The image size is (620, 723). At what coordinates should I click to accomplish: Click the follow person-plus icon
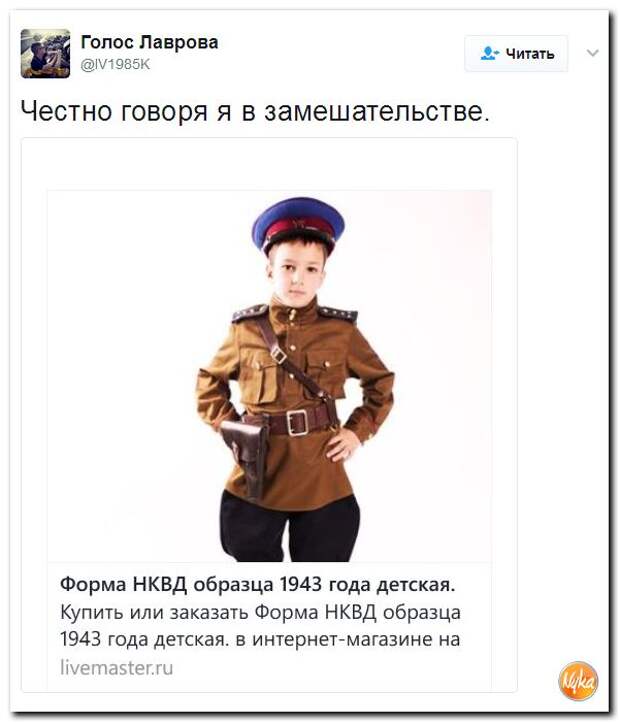(x=490, y=53)
